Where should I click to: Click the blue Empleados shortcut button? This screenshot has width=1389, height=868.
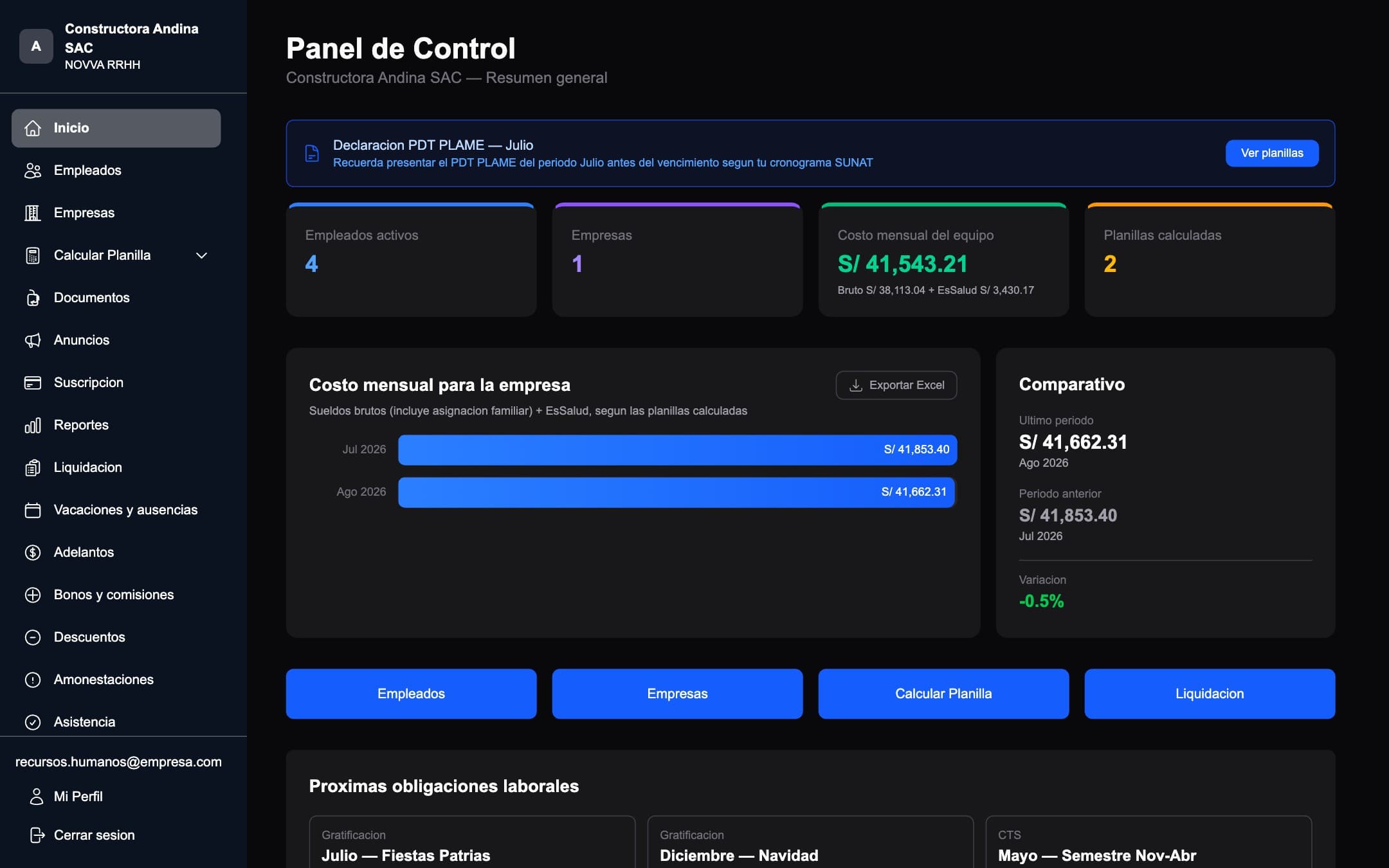[x=412, y=694]
